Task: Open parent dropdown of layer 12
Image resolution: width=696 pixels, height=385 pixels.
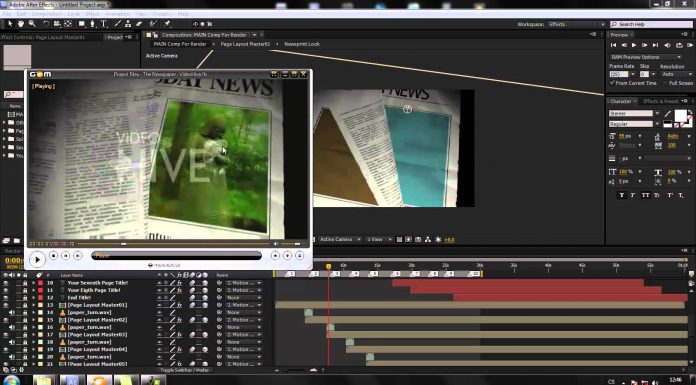Action: 244,298
